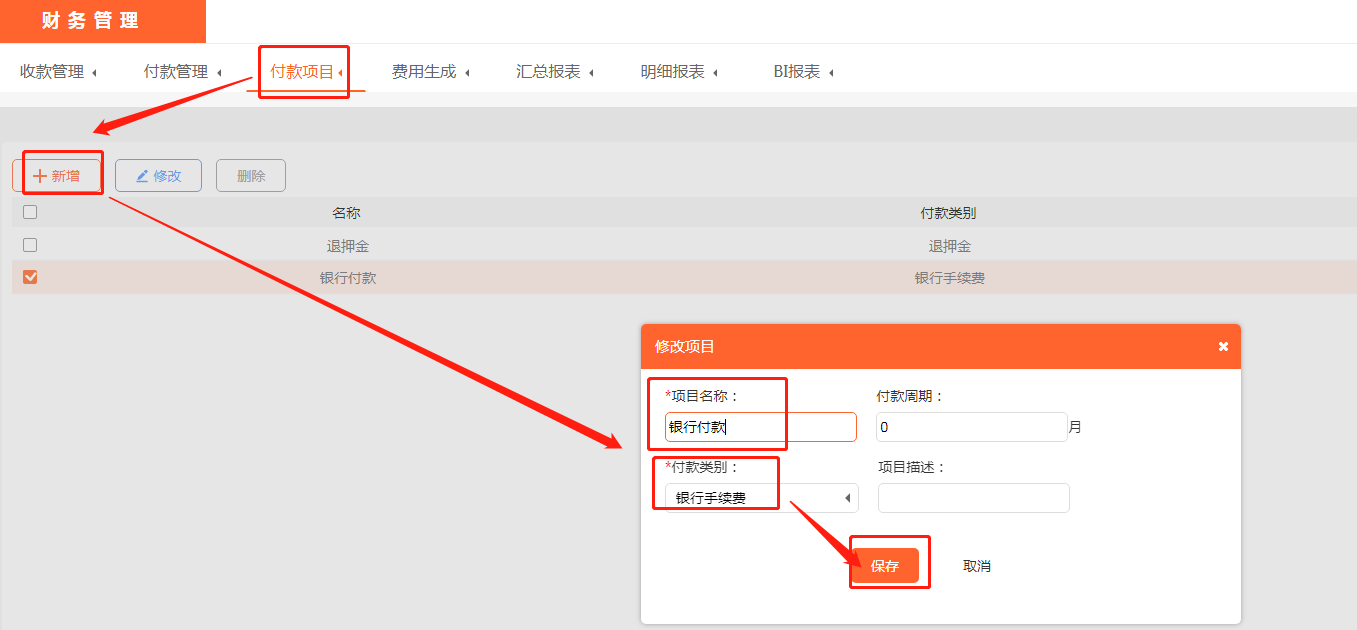Open the 付款项目 tab
Viewport: 1357px width, 630px height.
click(x=302, y=72)
